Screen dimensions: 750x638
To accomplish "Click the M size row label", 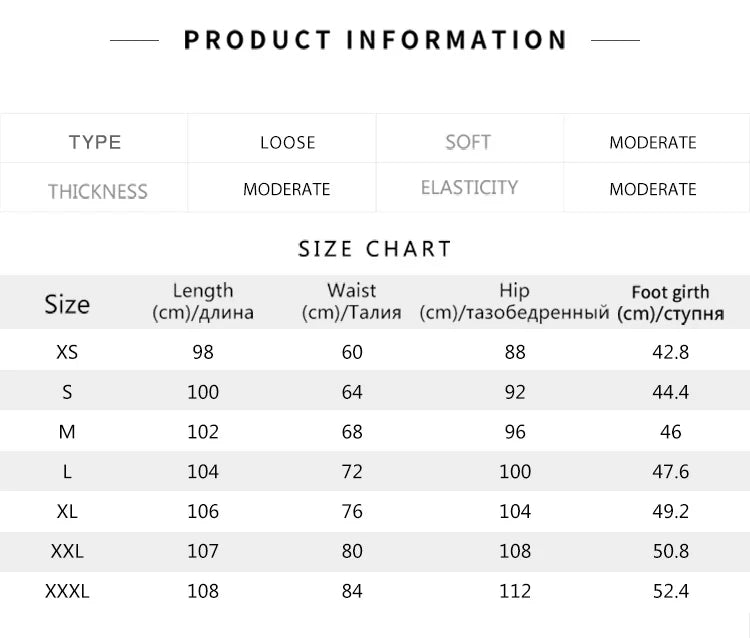I will 67,432.
